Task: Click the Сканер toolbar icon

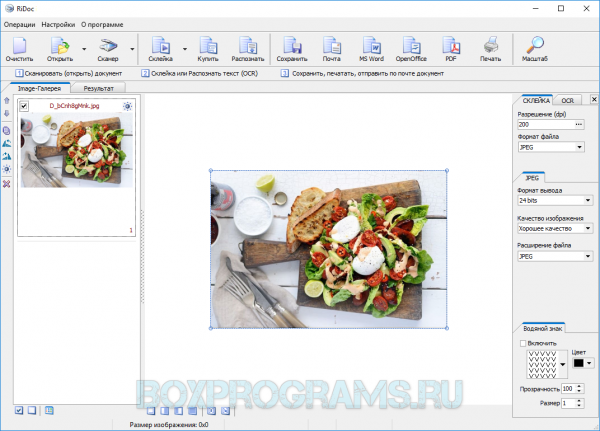Action: click(108, 46)
